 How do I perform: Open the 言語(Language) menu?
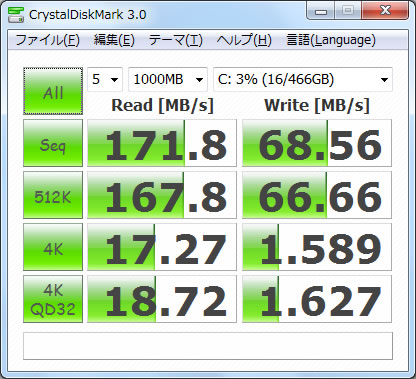(331, 40)
